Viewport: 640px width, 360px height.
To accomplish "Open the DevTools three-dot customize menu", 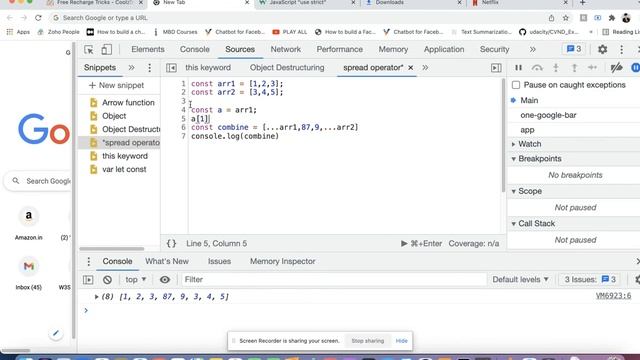I will (621, 49).
